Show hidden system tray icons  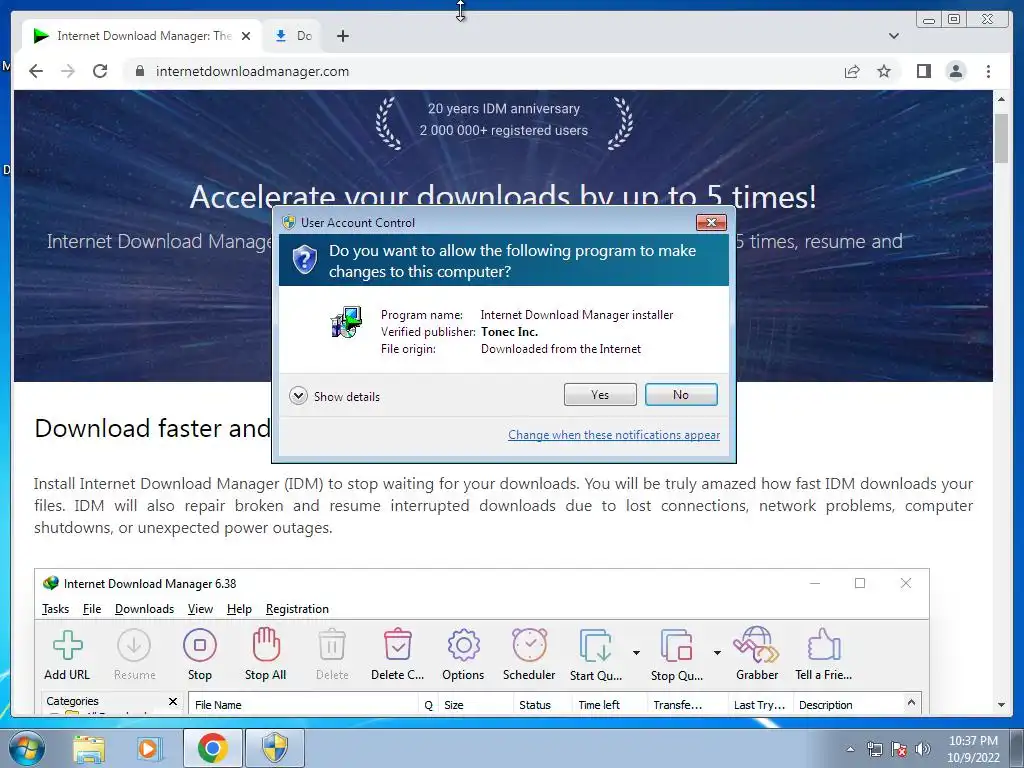tap(850, 750)
